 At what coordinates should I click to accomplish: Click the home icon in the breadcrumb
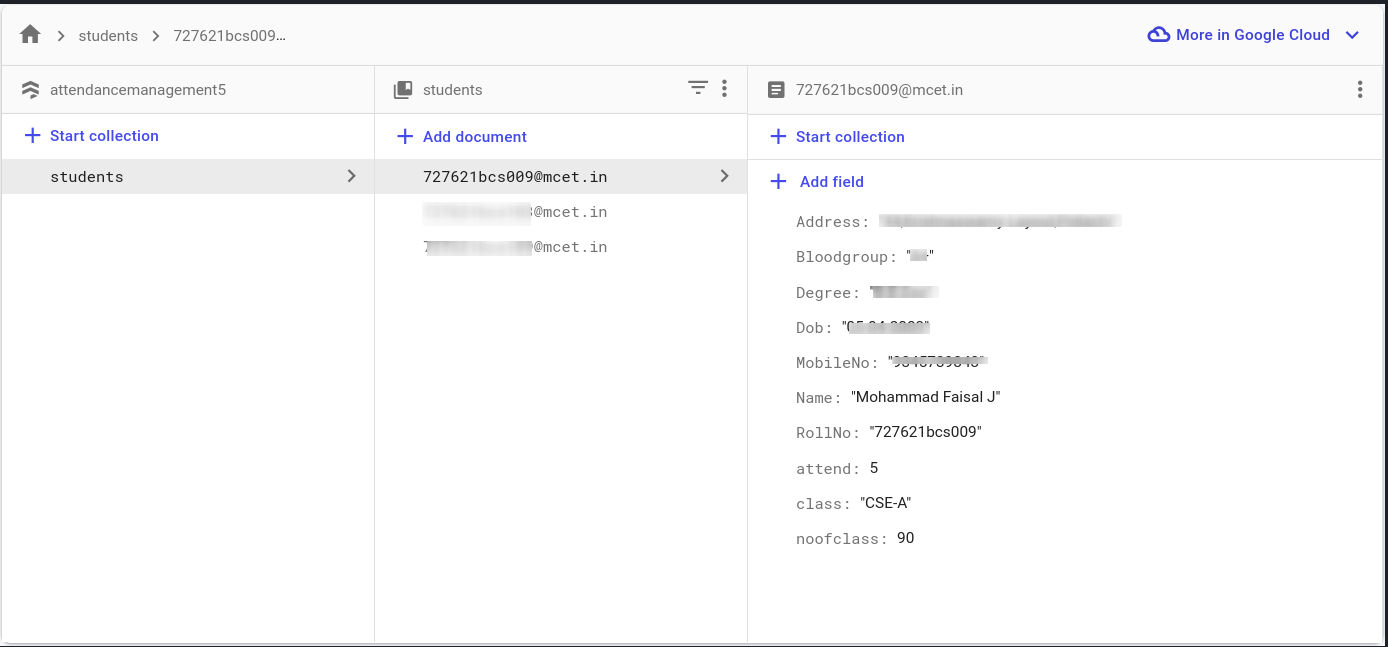tap(29, 35)
